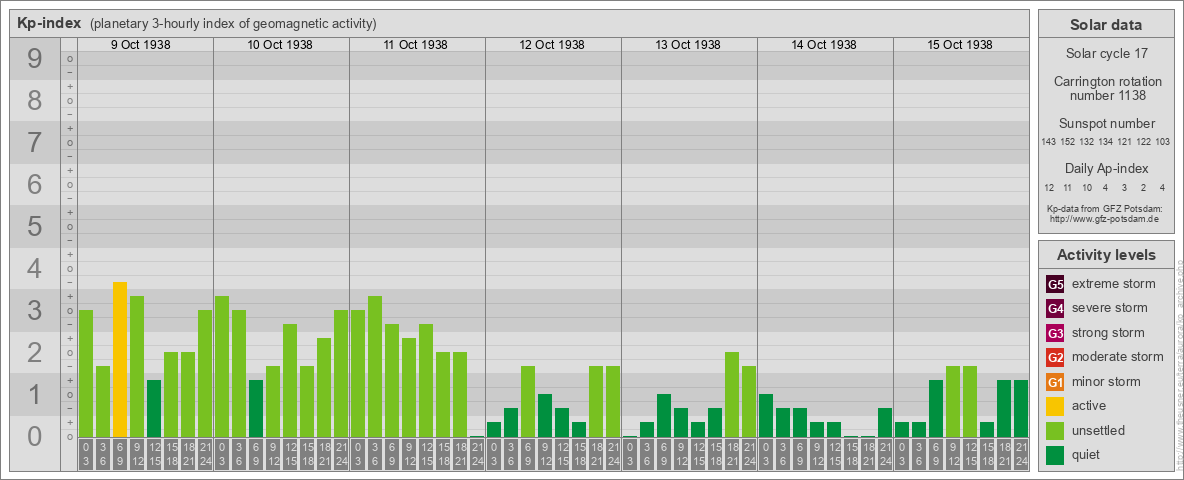
Task: Click the G3 strong storm legend icon
Action: click(1056, 333)
